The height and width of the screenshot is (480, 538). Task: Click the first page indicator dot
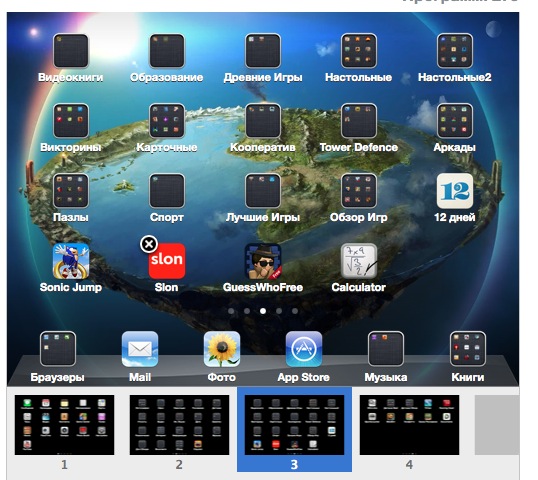point(231,311)
